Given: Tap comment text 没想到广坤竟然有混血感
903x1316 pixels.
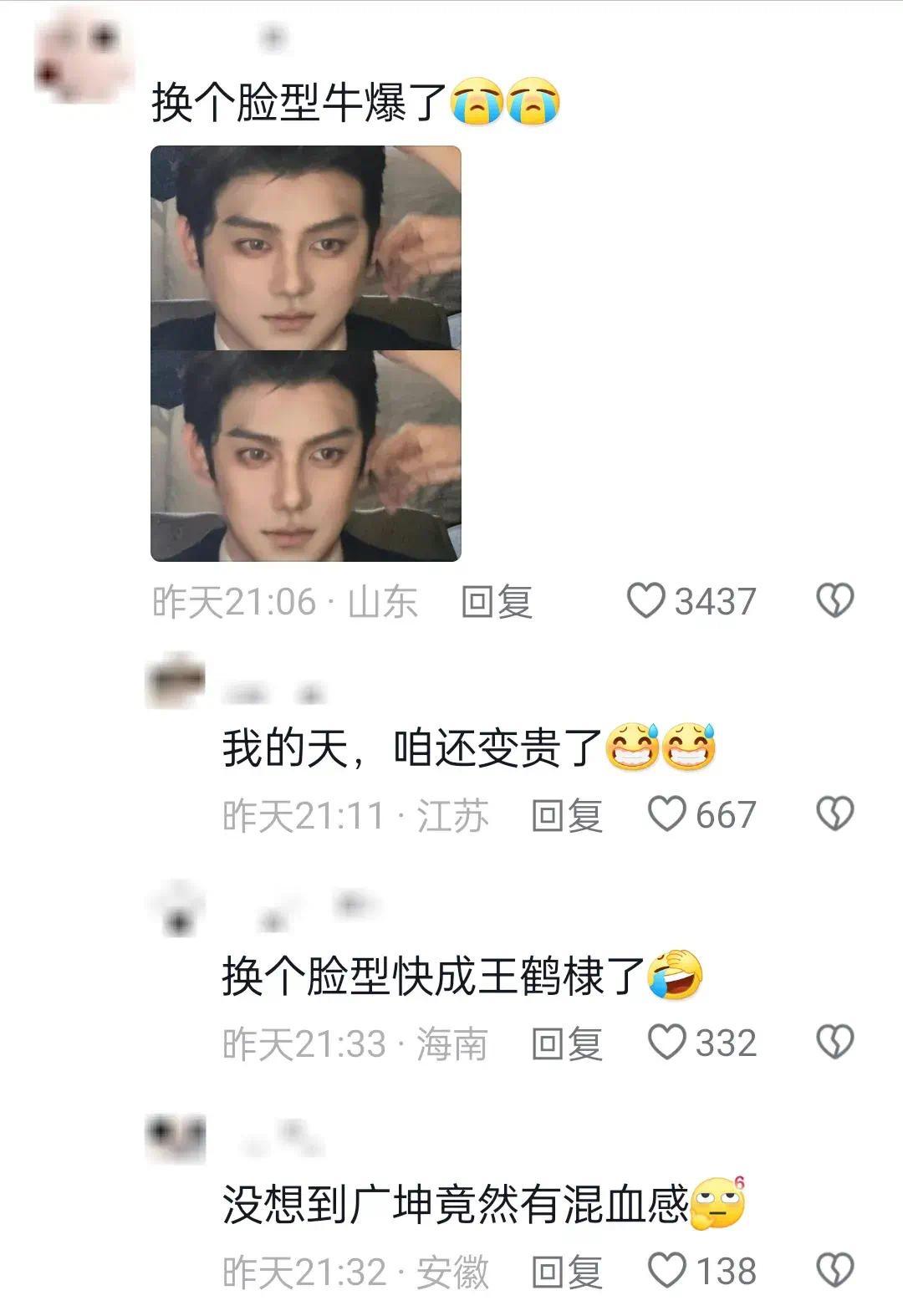Looking at the screenshot, I should 456,1204.
